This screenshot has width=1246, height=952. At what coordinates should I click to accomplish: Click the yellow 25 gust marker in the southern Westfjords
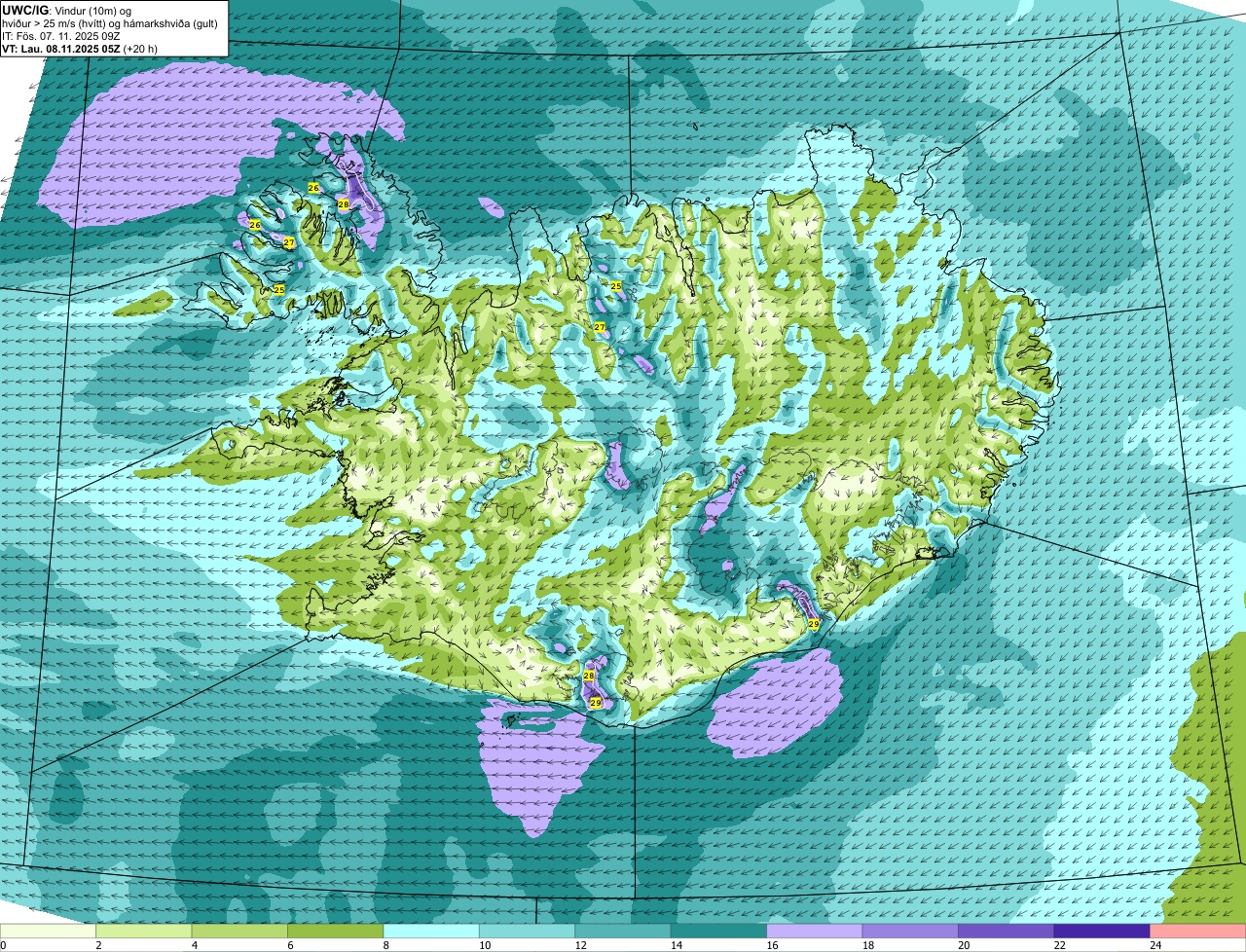[x=279, y=290]
